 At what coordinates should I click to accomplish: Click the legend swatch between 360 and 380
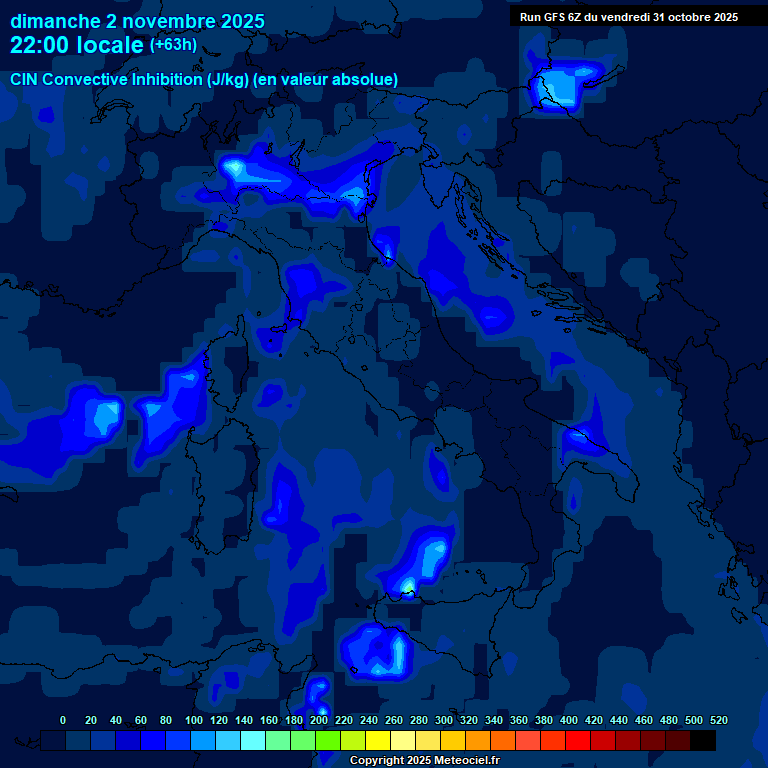coord(528,741)
